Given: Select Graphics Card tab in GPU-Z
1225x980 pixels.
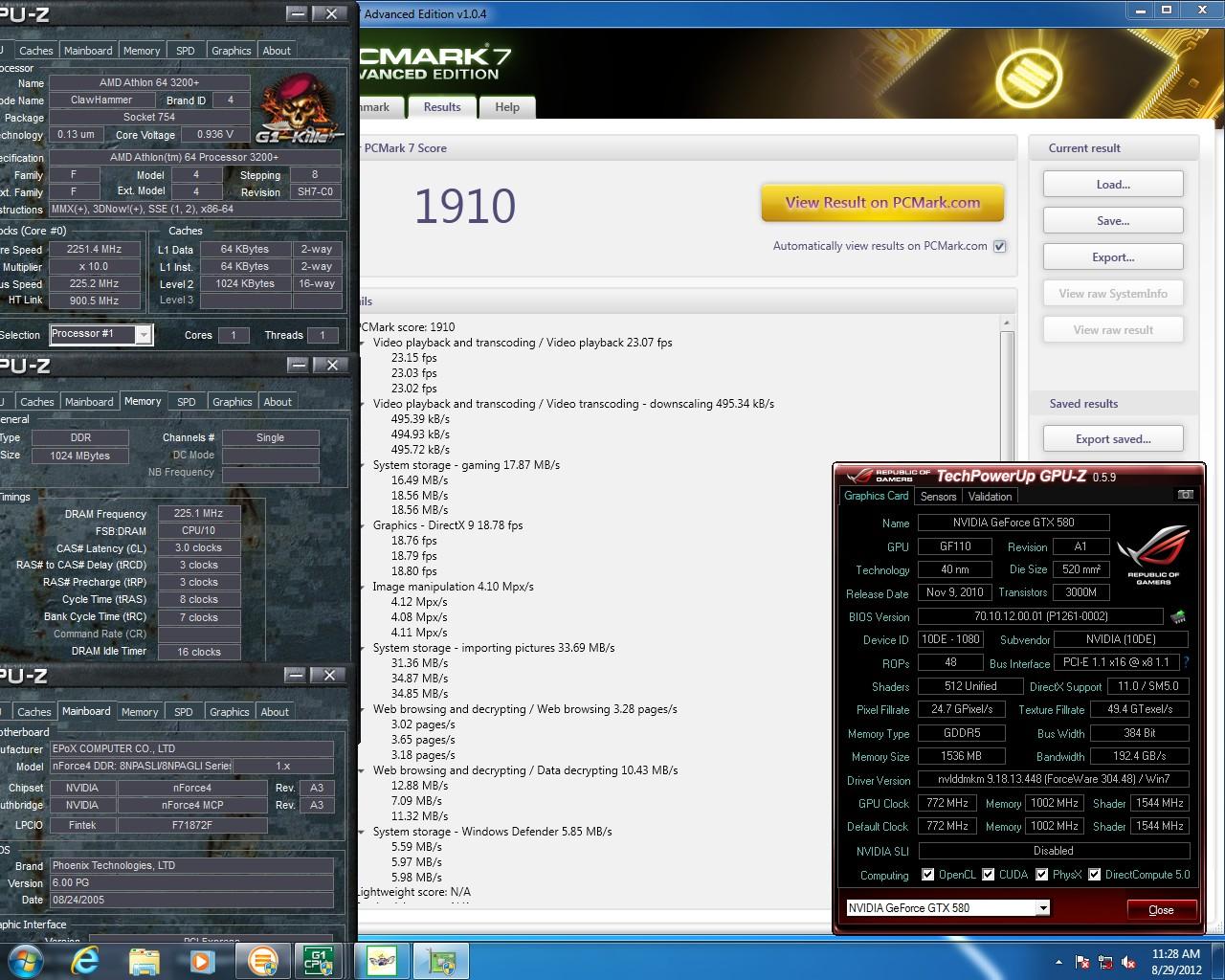Looking at the screenshot, I should click(x=876, y=496).
